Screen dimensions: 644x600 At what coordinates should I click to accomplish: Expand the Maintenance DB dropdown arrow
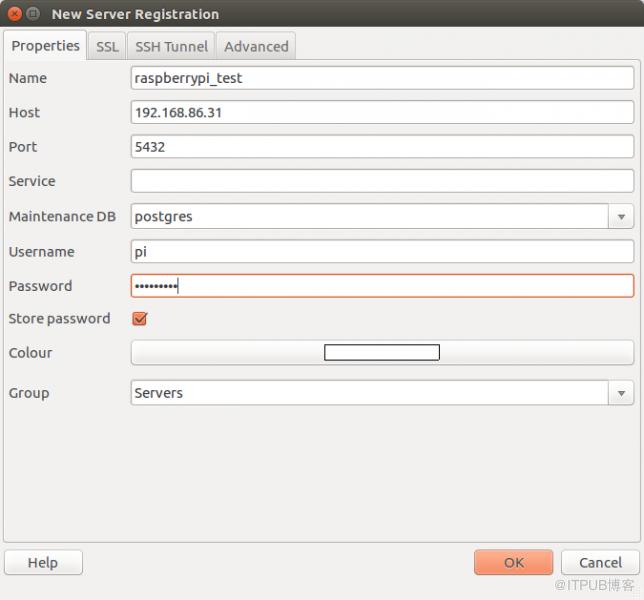[621, 216]
